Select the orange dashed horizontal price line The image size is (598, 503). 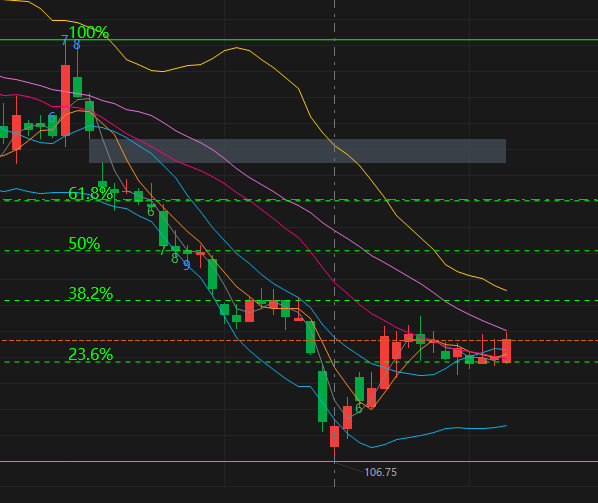coord(299,340)
